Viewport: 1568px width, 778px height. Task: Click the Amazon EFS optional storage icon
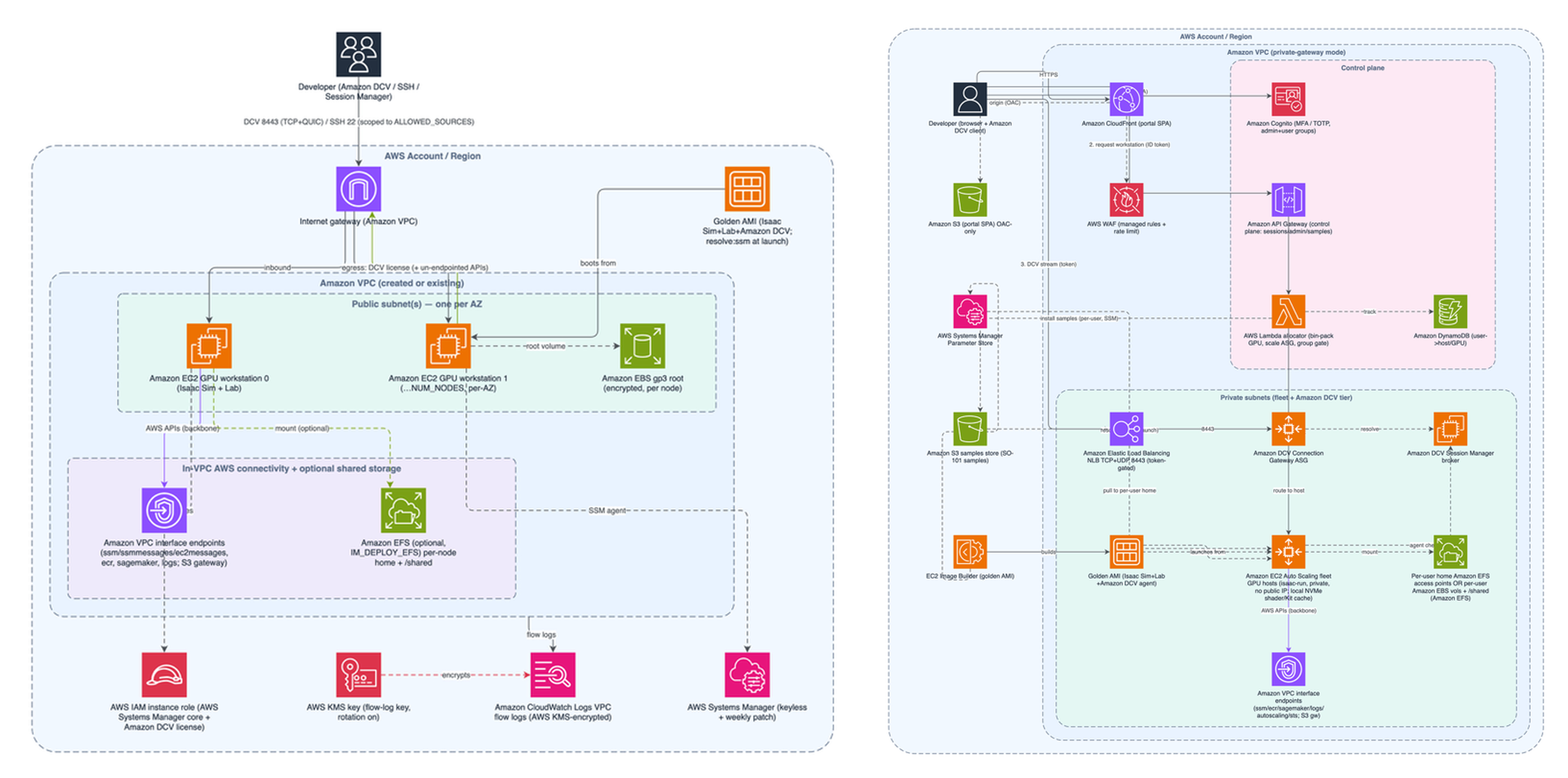(403, 510)
